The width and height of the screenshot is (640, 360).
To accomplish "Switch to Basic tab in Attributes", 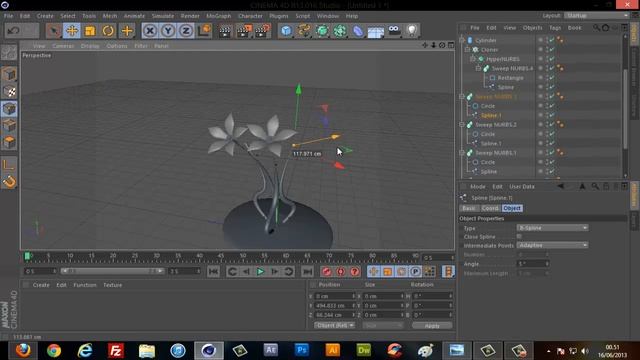I will 469,208.
